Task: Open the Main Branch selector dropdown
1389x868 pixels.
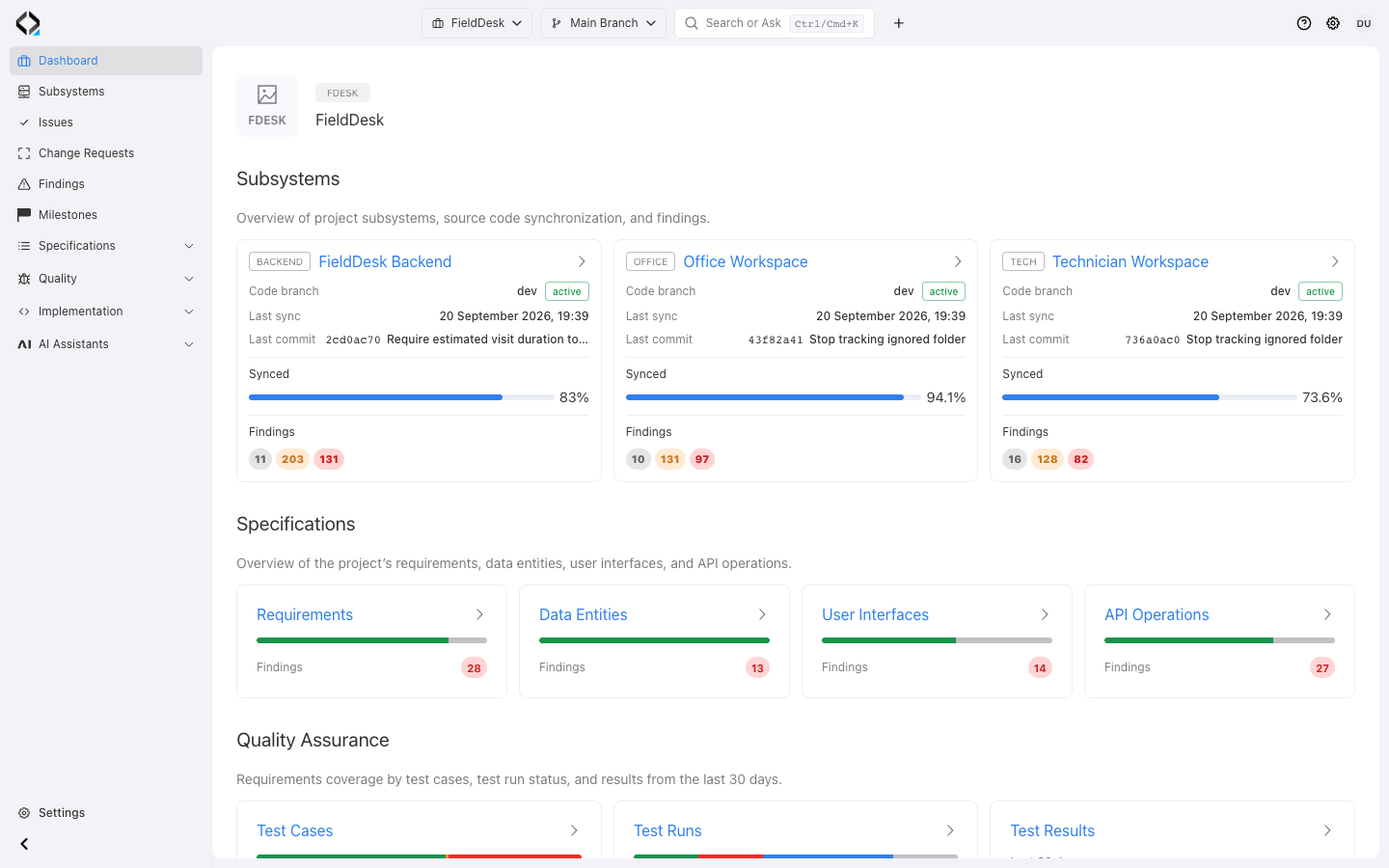Action: point(603,23)
